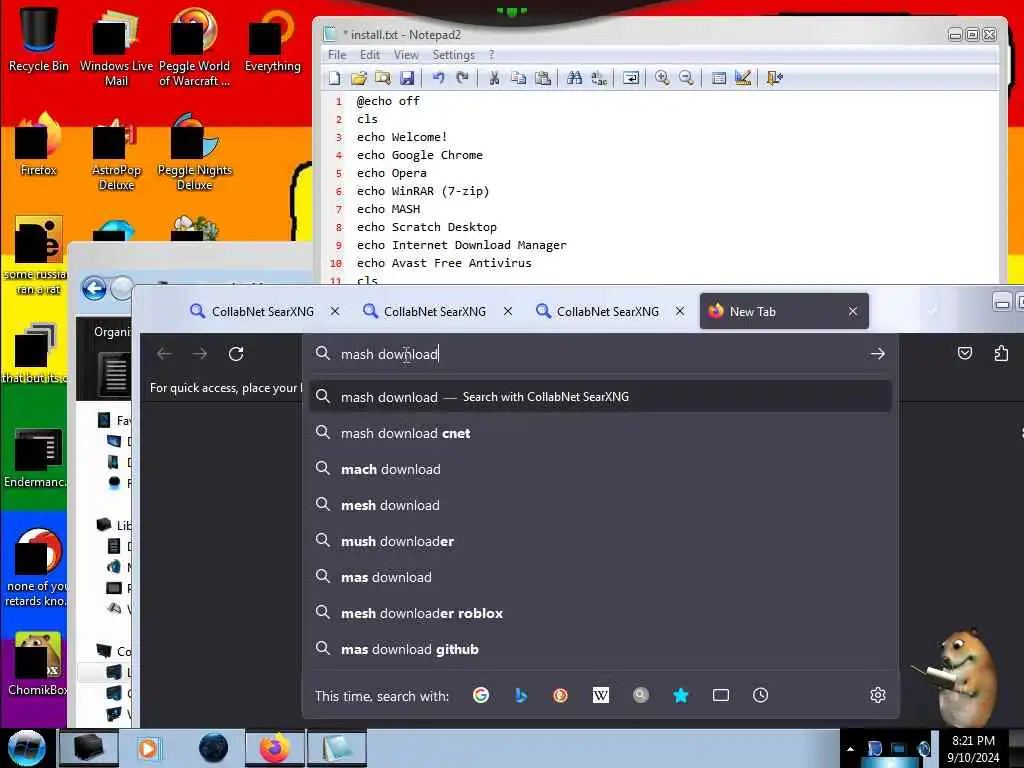Viewport: 1024px width, 768px height.
Task: Search this time with Google
Action: tap(481, 695)
